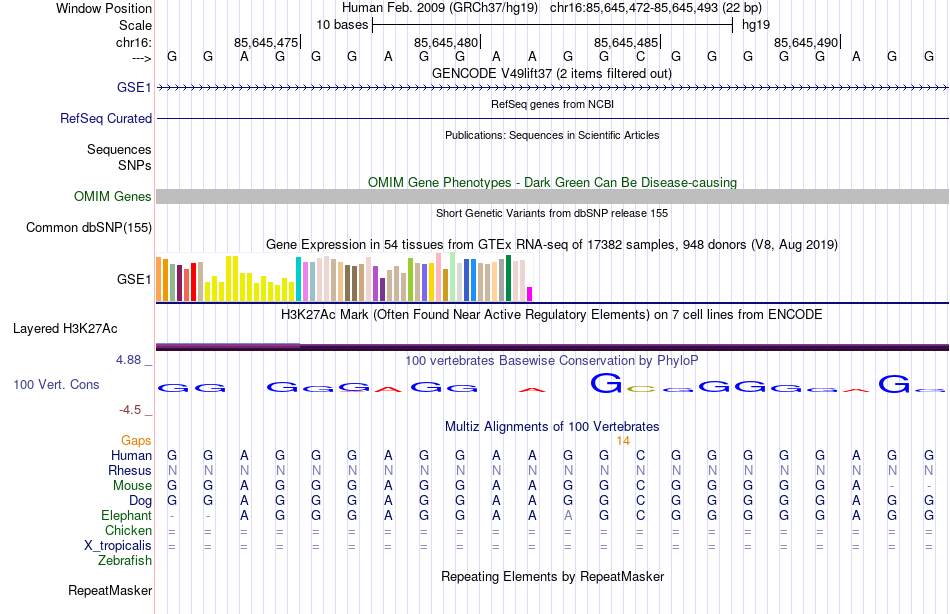
Task: Click the 85,645,475 ruler position
Action: pos(266,42)
